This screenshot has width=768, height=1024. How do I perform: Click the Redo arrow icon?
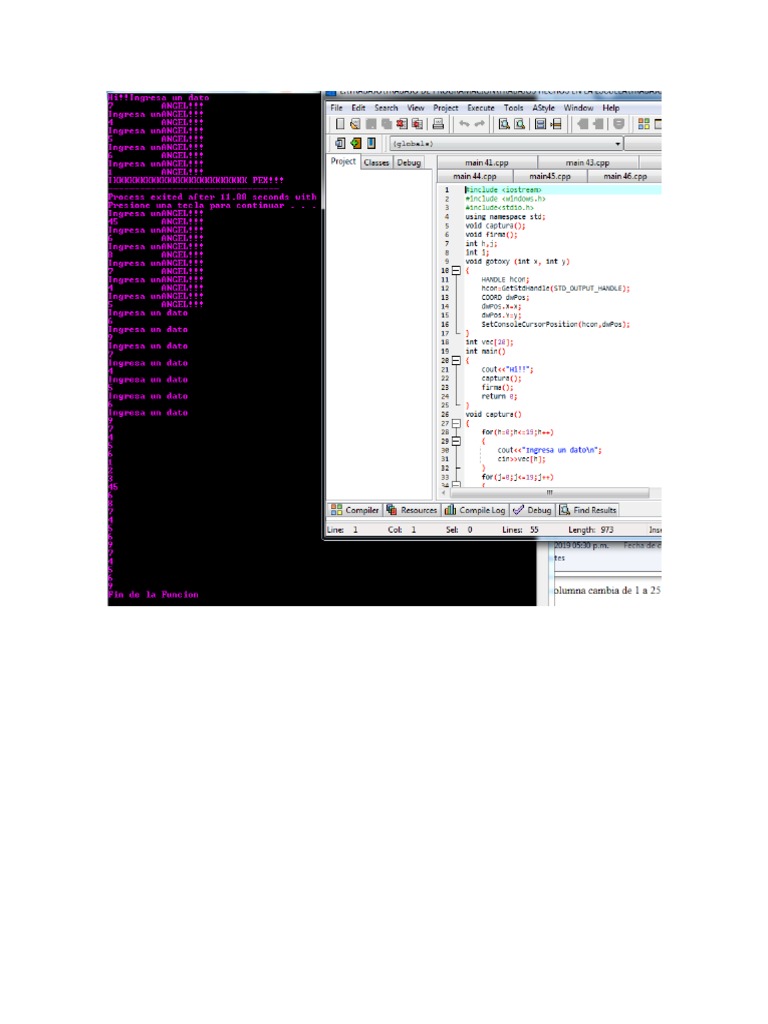480,123
